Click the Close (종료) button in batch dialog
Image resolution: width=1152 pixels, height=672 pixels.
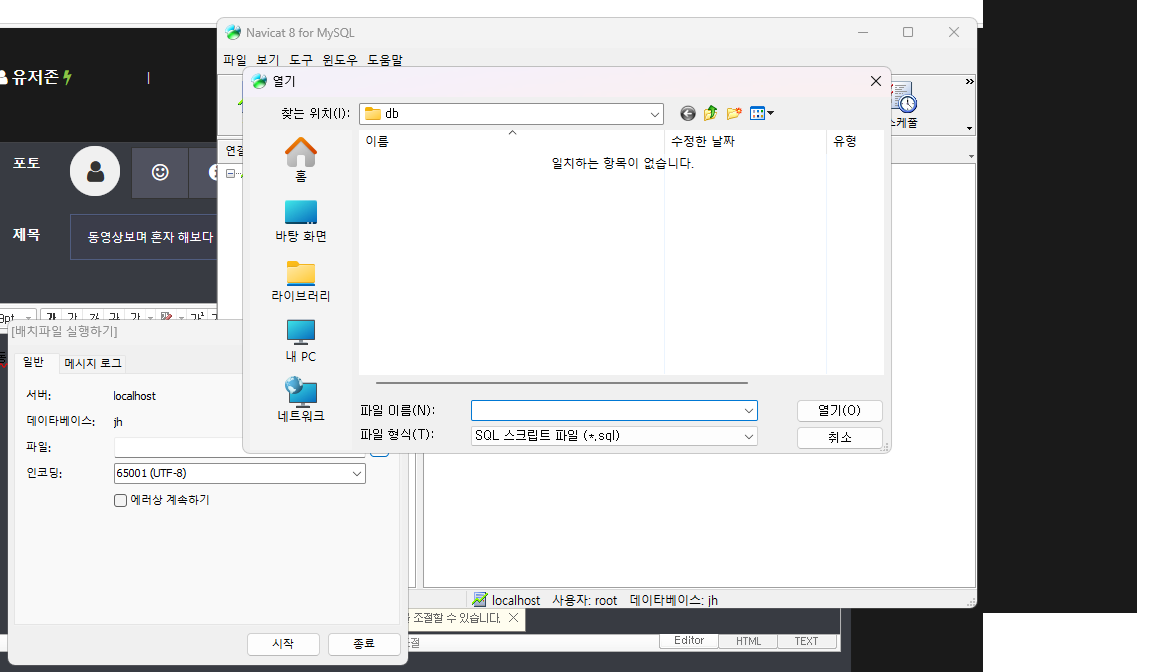tap(364, 644)
